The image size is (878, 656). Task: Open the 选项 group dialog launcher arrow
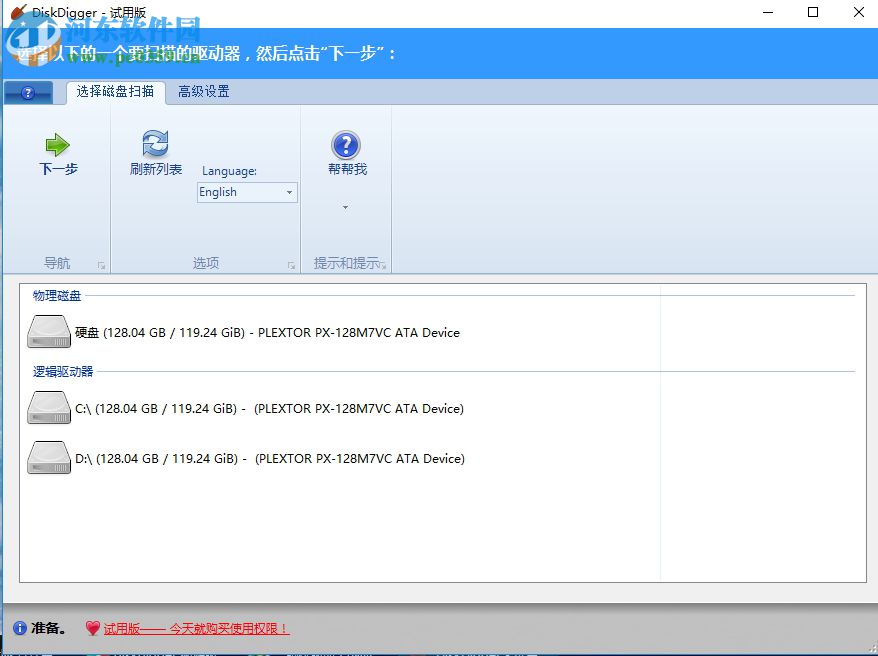(291, 265)
